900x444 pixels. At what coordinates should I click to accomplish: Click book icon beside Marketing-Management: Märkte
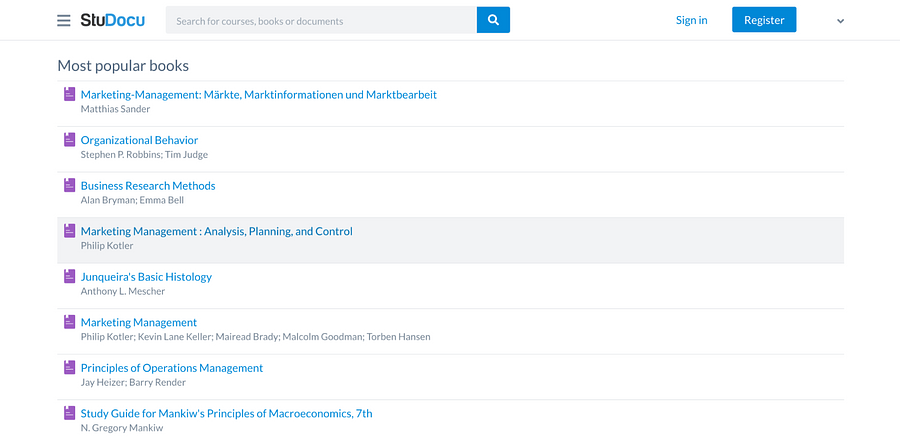tap(69, 94)
